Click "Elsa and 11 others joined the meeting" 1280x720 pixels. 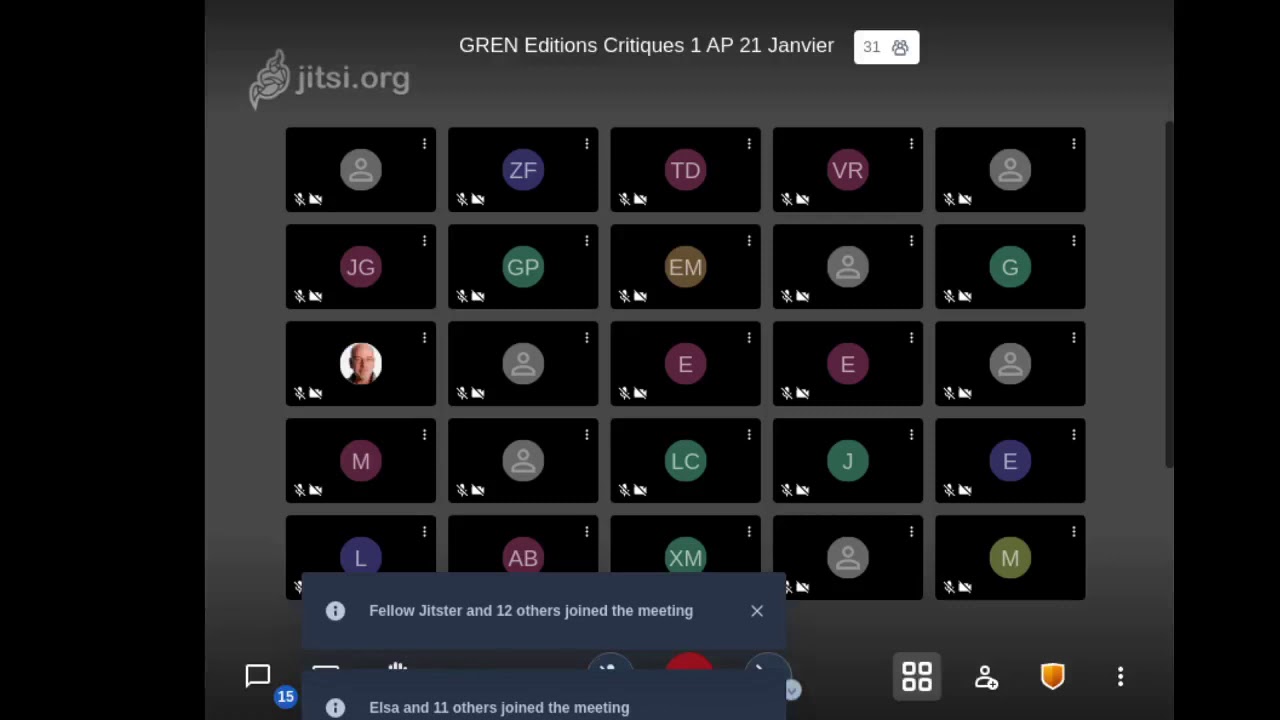pyautogui.click(x=499, y=708)
